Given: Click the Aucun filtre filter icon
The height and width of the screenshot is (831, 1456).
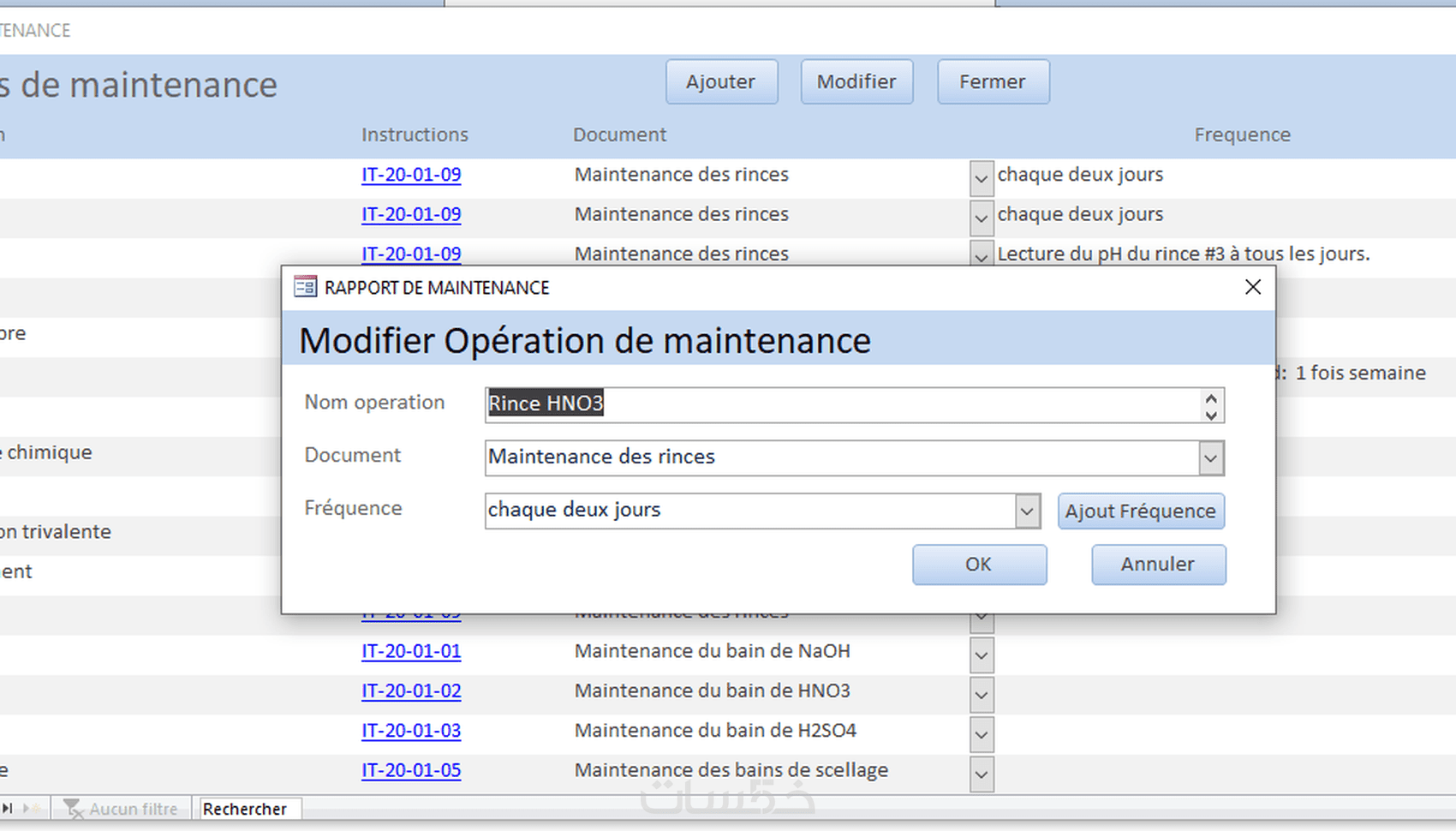Looking at the screenshot, I should coord(73,808).
